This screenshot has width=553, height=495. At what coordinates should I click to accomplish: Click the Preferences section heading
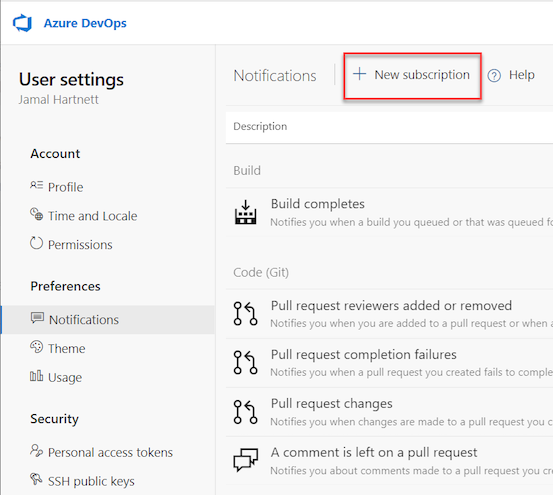click(x=65, y=286)
